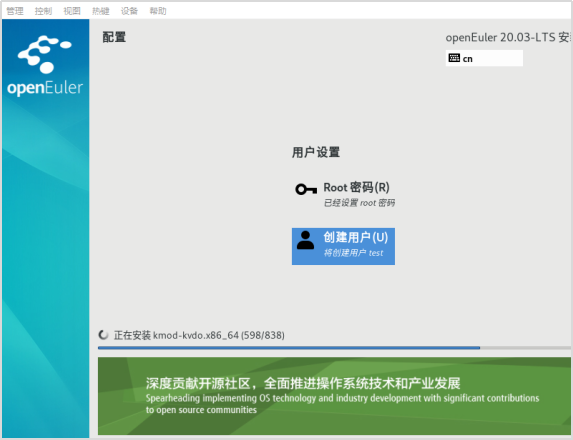Click the 将创建用户 test status text
Viewport: 573px width, 440px height.
353,253
